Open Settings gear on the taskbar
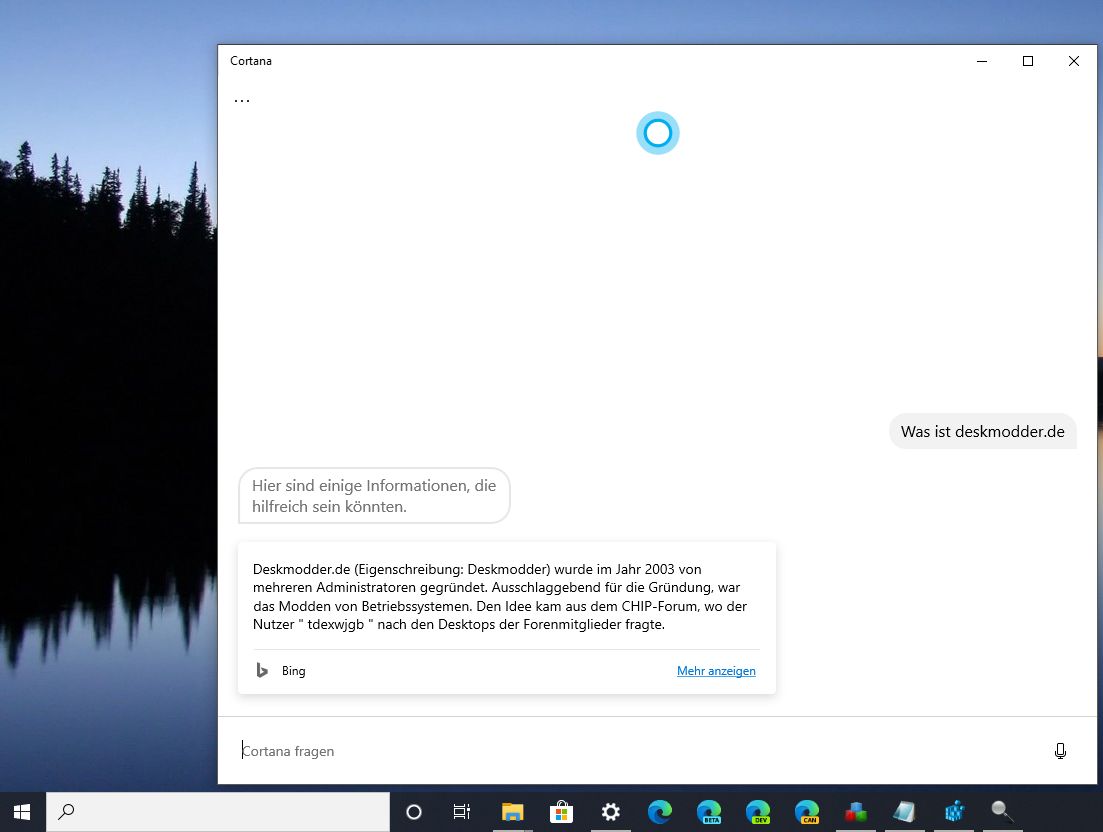This screenshot has height=832, width=1103. click(x=611, y=812)
